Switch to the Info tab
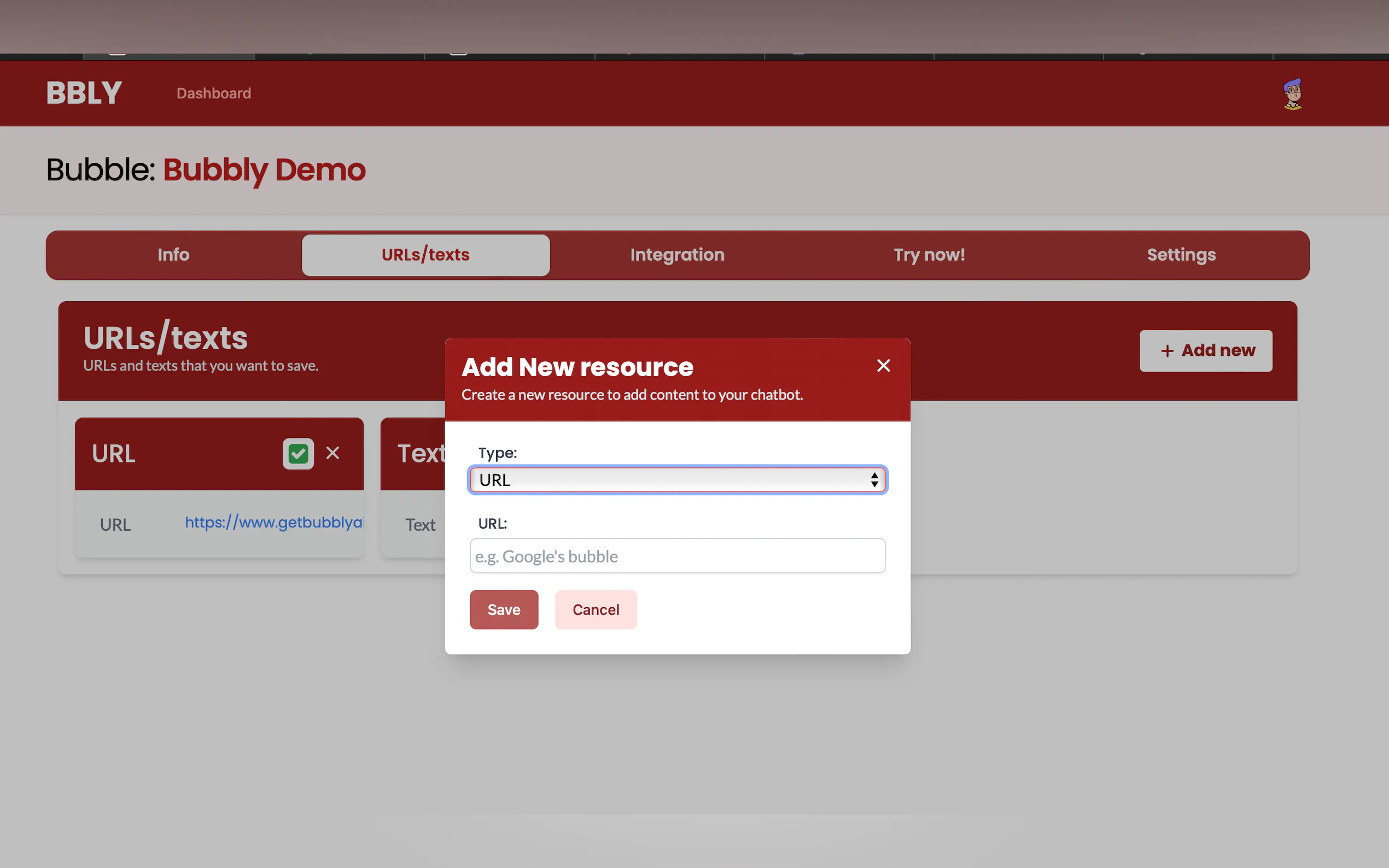Image resolution: width=1389 pixels, height=868 pixels. (x=173, y=255)
